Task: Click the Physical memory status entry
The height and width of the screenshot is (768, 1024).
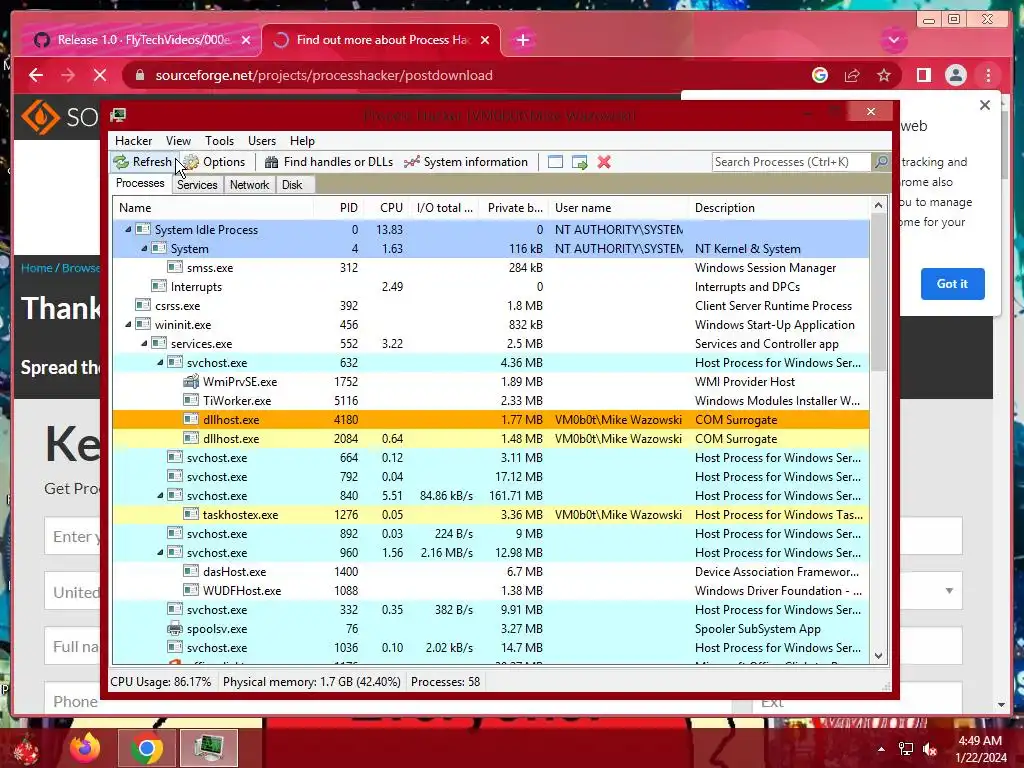Action: (x=312, y=682)
